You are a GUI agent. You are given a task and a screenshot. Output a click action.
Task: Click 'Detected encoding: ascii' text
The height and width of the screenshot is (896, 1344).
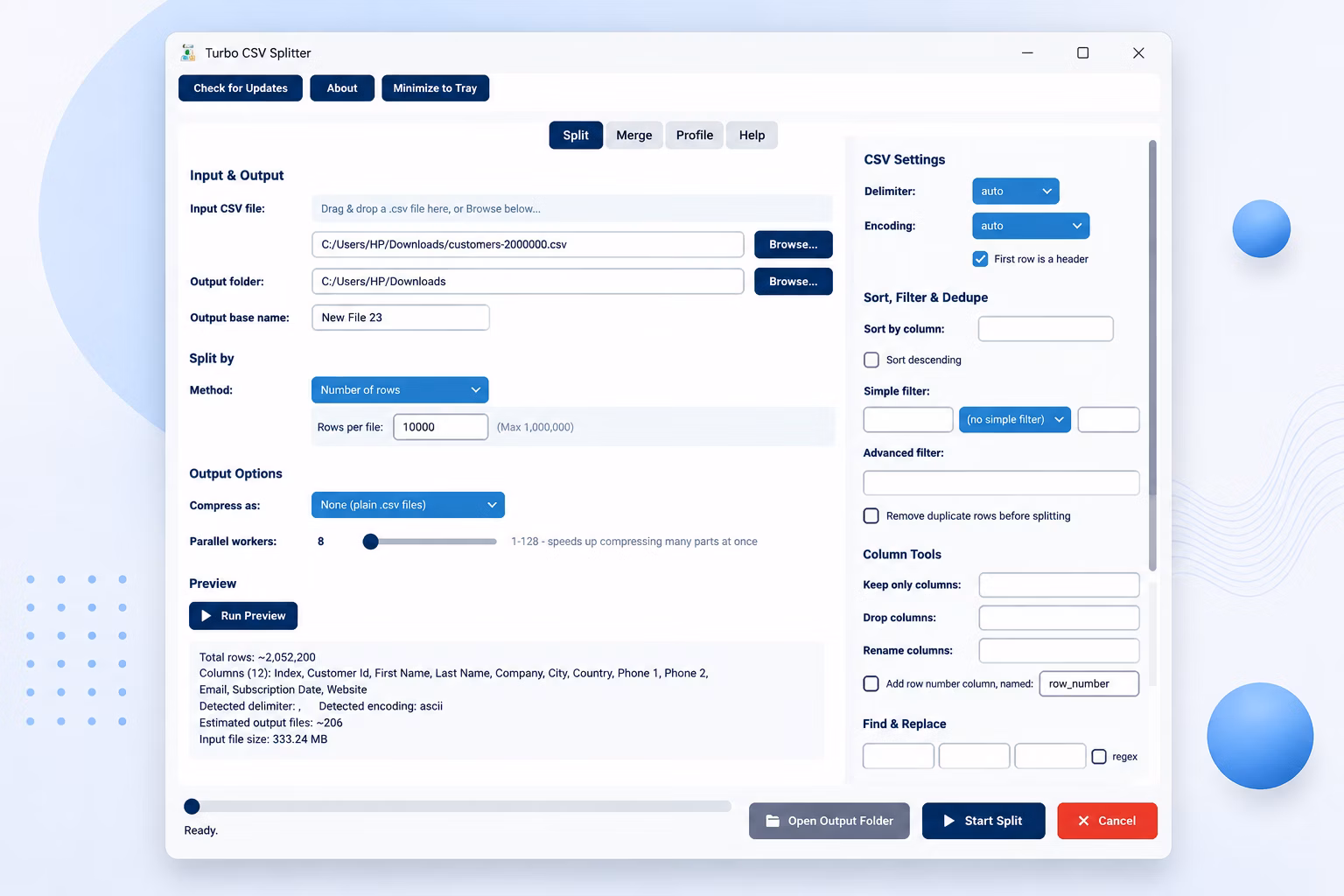point(381,706)
